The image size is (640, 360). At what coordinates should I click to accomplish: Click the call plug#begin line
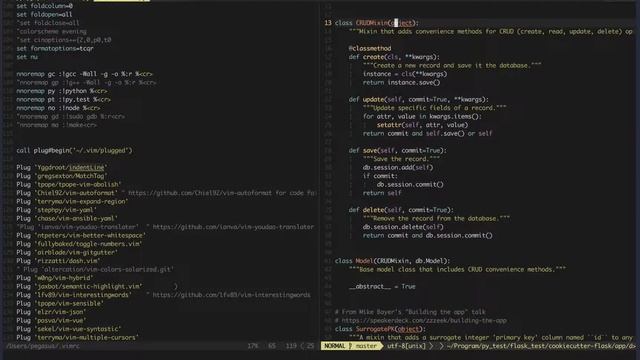click(x=74, y=150)
